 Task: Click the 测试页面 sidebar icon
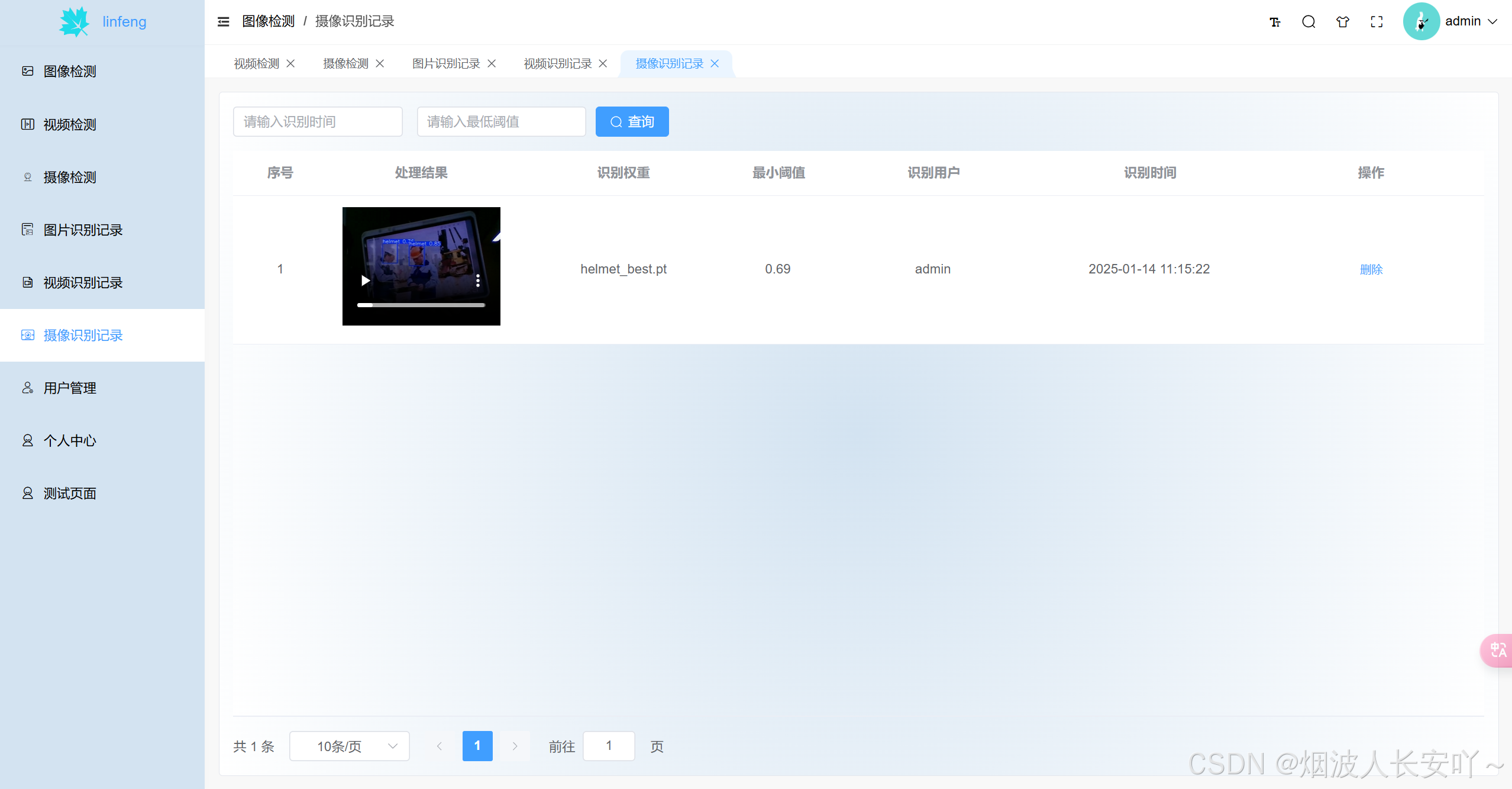point(28,493)
